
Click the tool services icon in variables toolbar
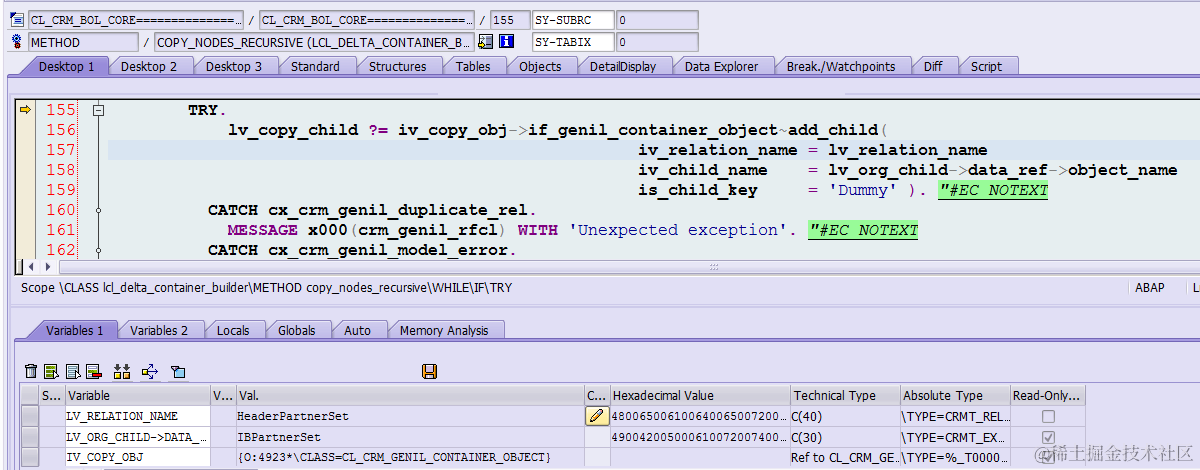[178, 372]
